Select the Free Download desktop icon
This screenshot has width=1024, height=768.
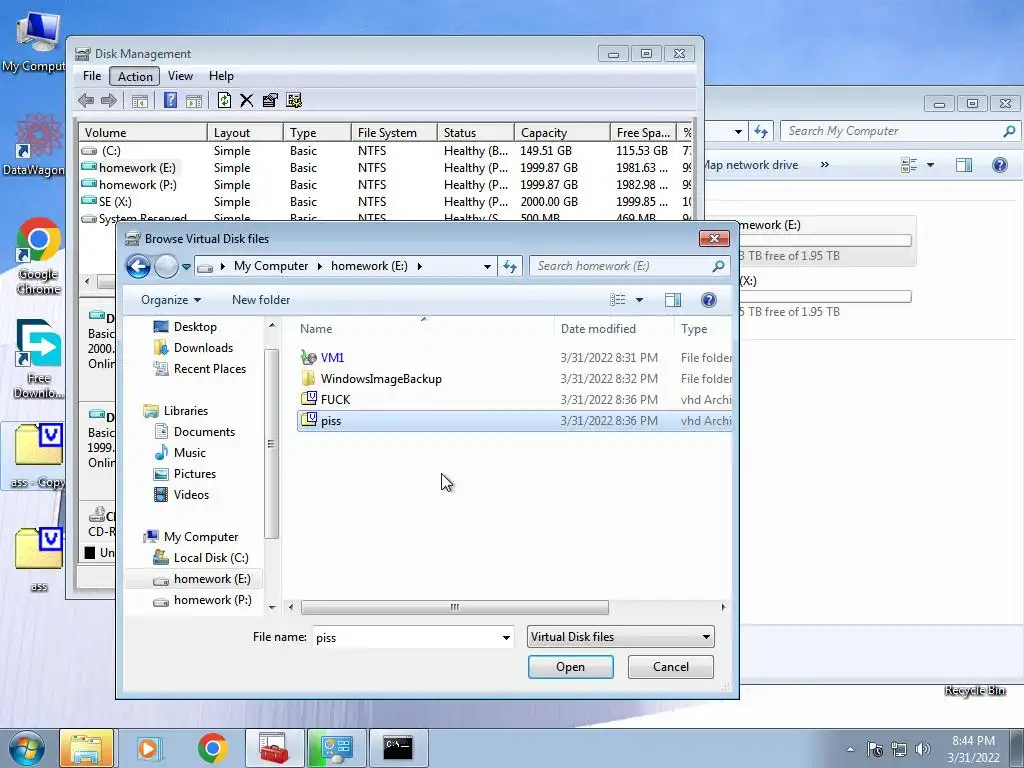[x=38, y=359]
